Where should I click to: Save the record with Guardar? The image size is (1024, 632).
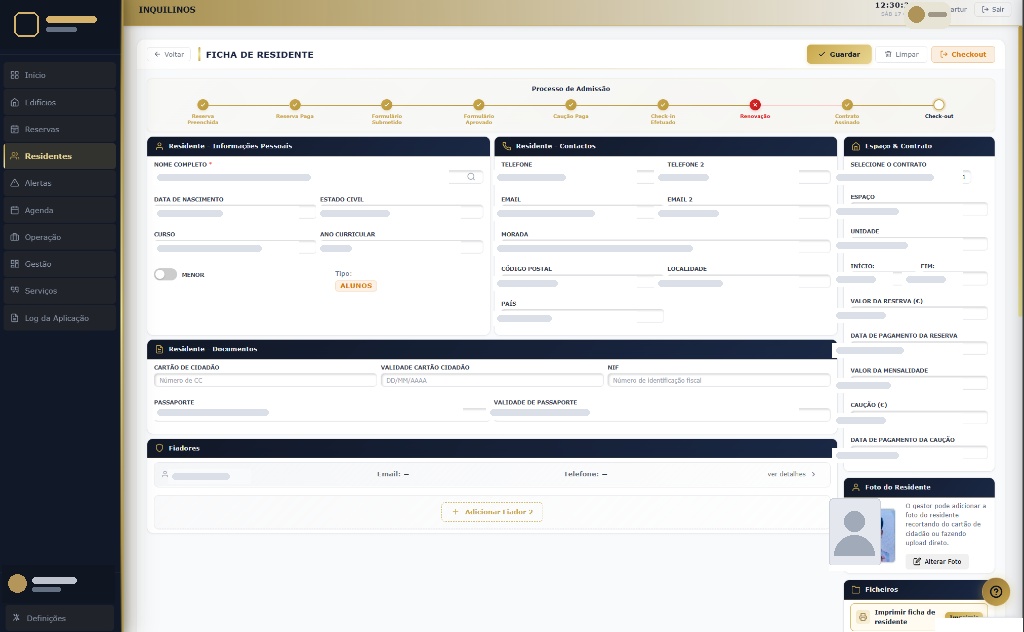(839, 54)
